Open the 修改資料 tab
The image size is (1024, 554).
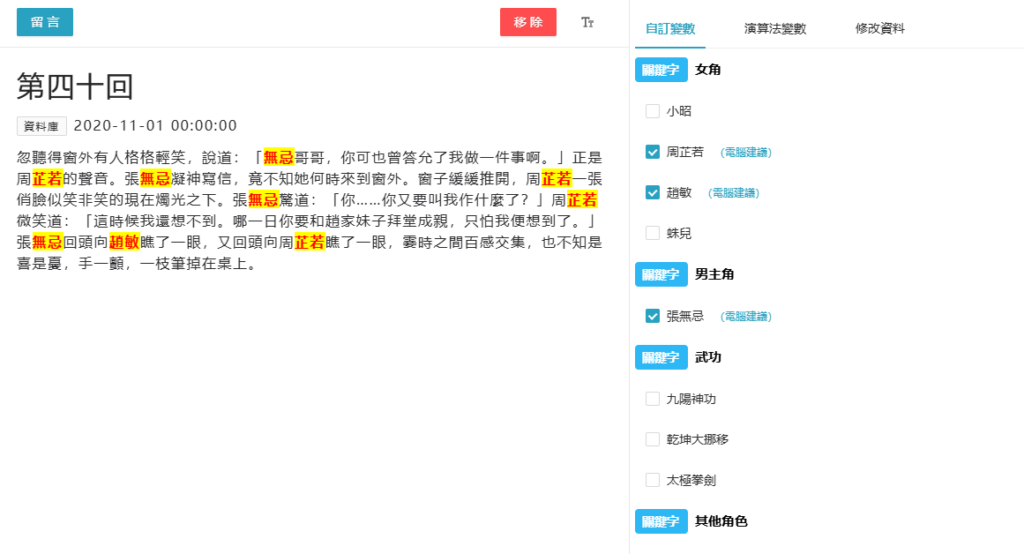click(880, 29)
